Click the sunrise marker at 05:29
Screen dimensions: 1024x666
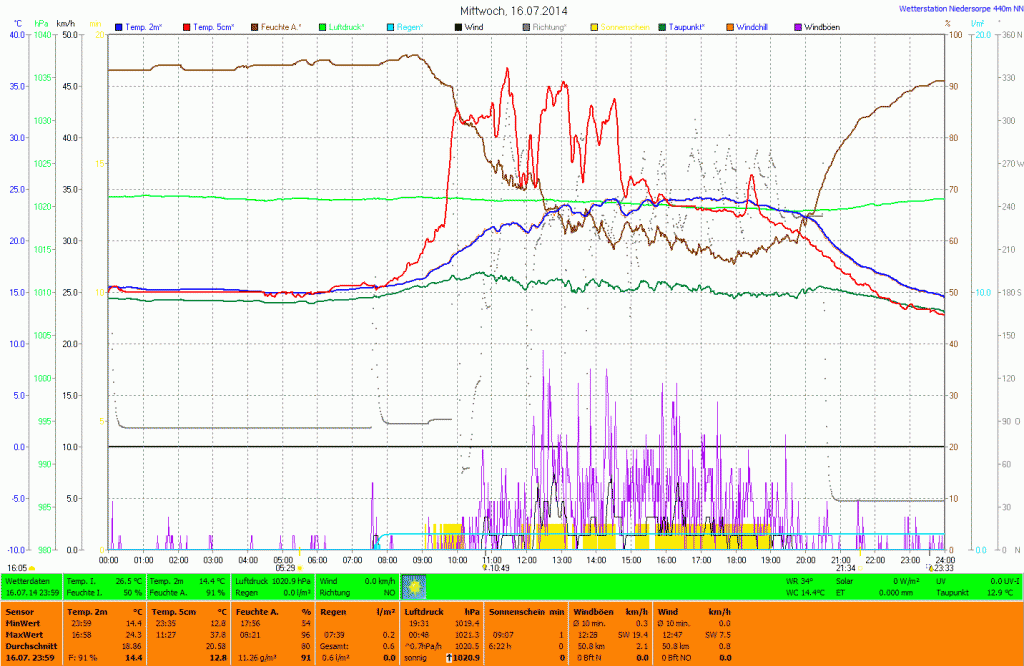tap(288, 567)
